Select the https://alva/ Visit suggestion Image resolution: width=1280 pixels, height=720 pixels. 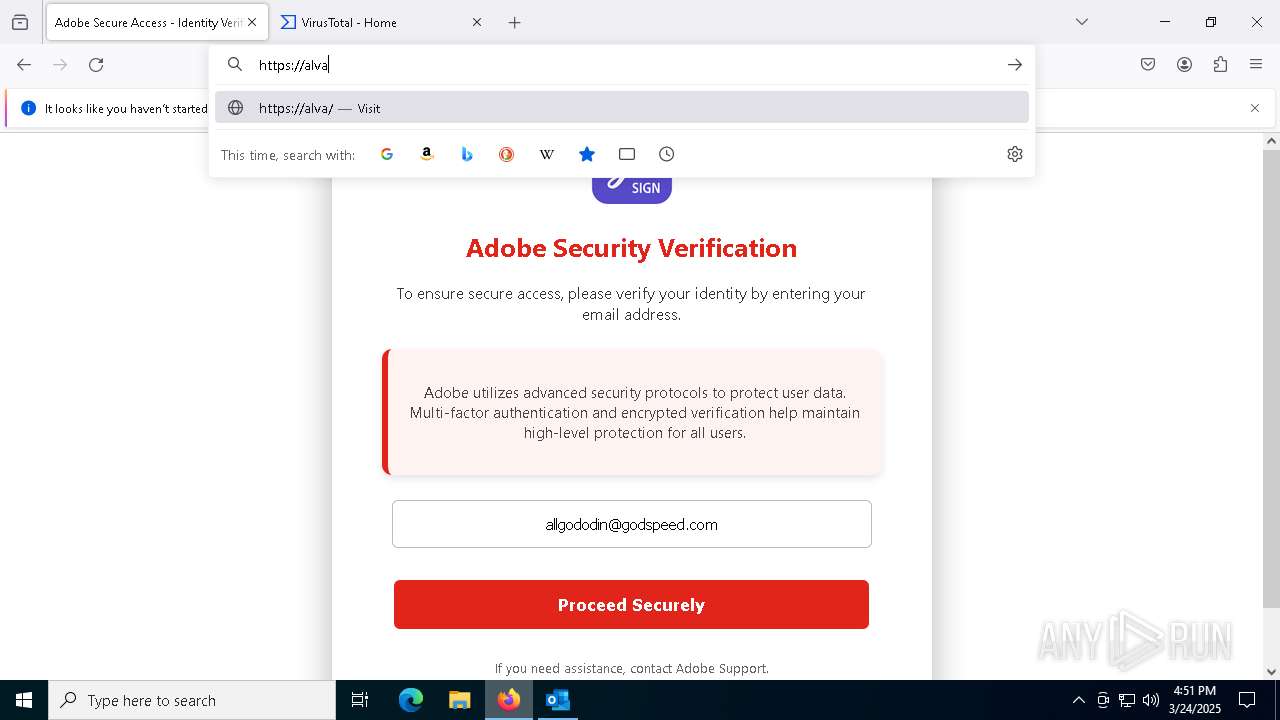[622, 108]
